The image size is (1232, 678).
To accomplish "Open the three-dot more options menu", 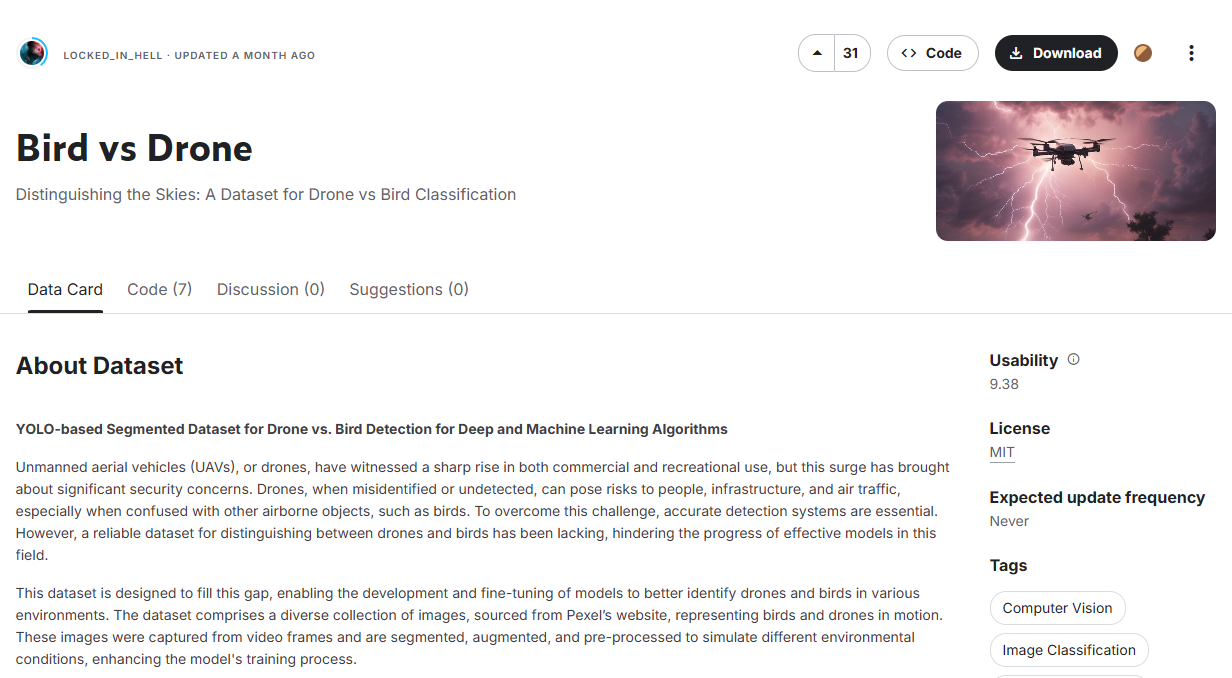I will pyautogui.click(x=1191, y=53).
